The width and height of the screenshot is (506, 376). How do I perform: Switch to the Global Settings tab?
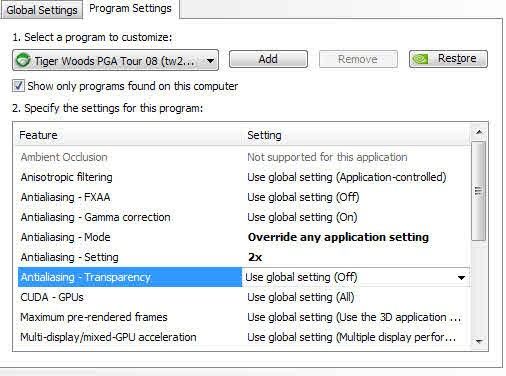42,10
